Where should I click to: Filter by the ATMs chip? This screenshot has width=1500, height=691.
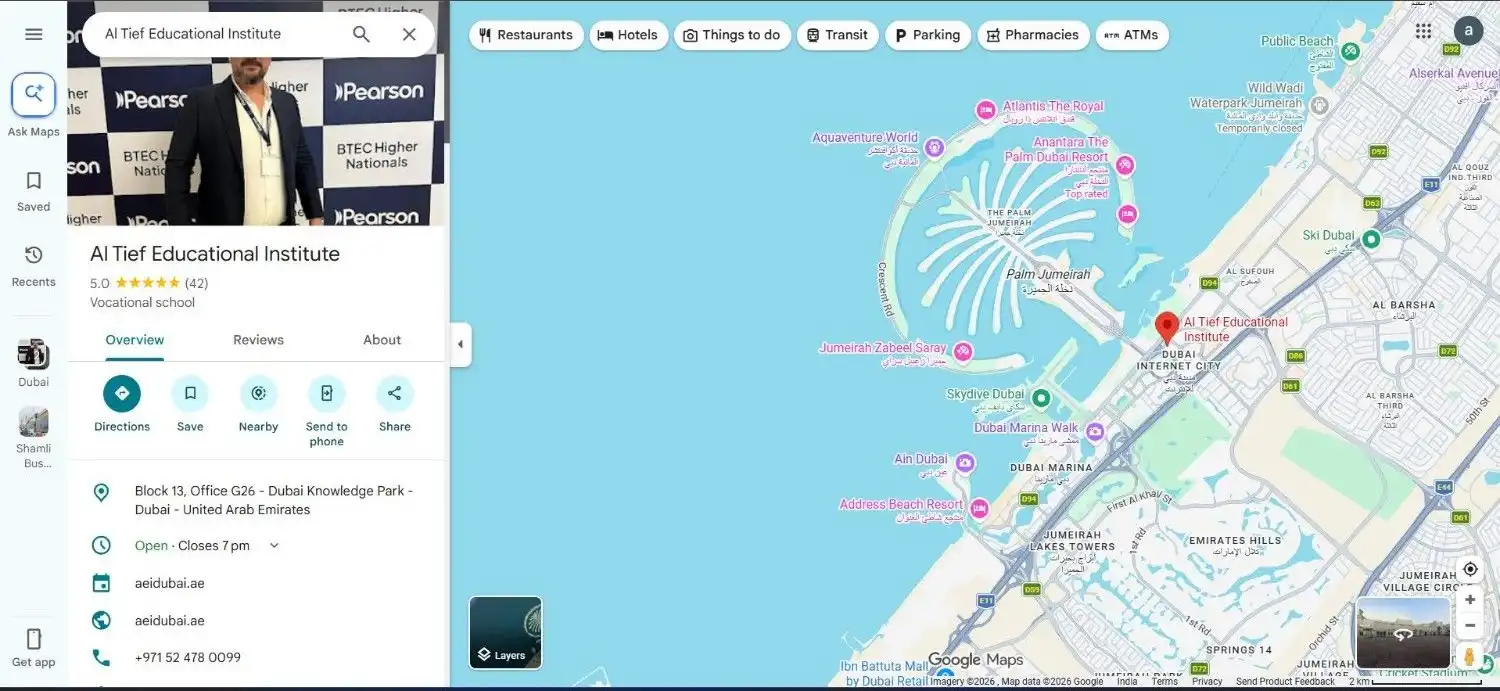click(x=1132, y=35)
